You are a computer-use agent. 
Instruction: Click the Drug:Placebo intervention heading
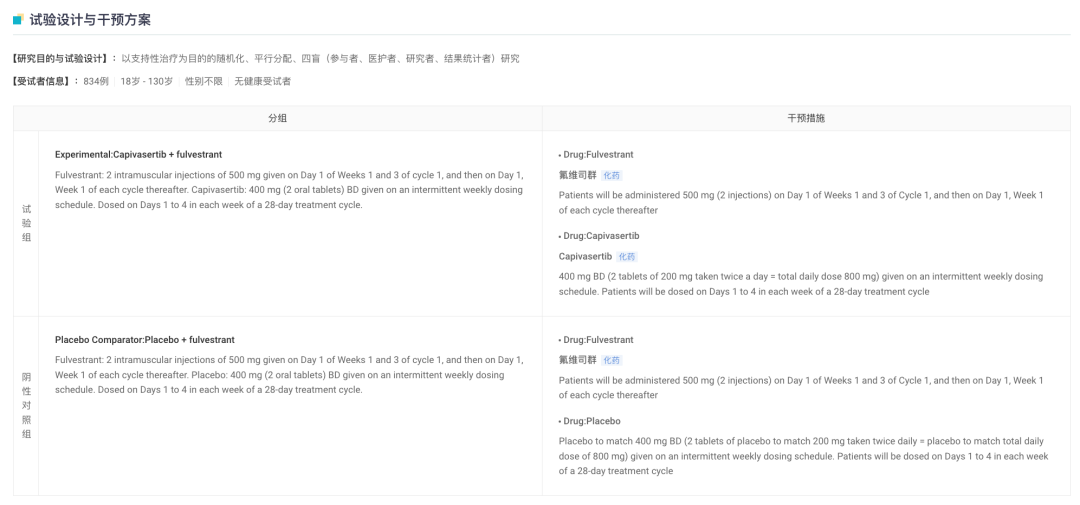(x=591, y=421)
